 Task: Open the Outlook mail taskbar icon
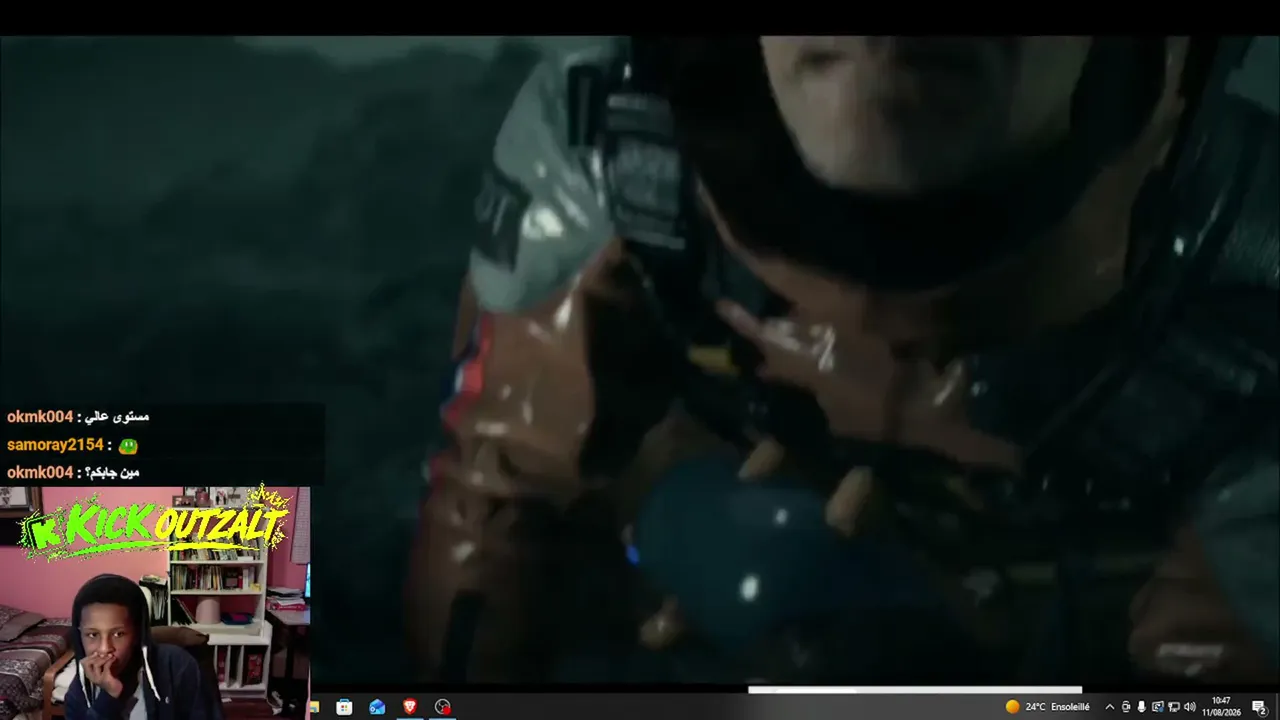point(377,707)
